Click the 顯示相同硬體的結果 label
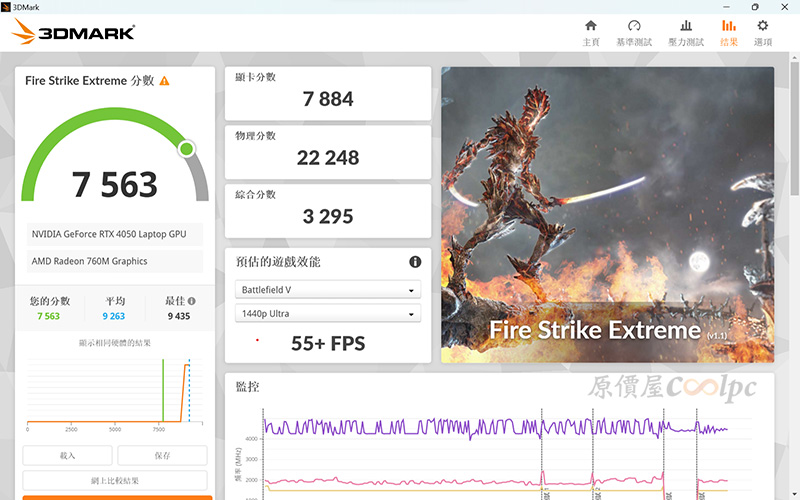The height and width of the screenshot is (500, 800). (115, 343)
